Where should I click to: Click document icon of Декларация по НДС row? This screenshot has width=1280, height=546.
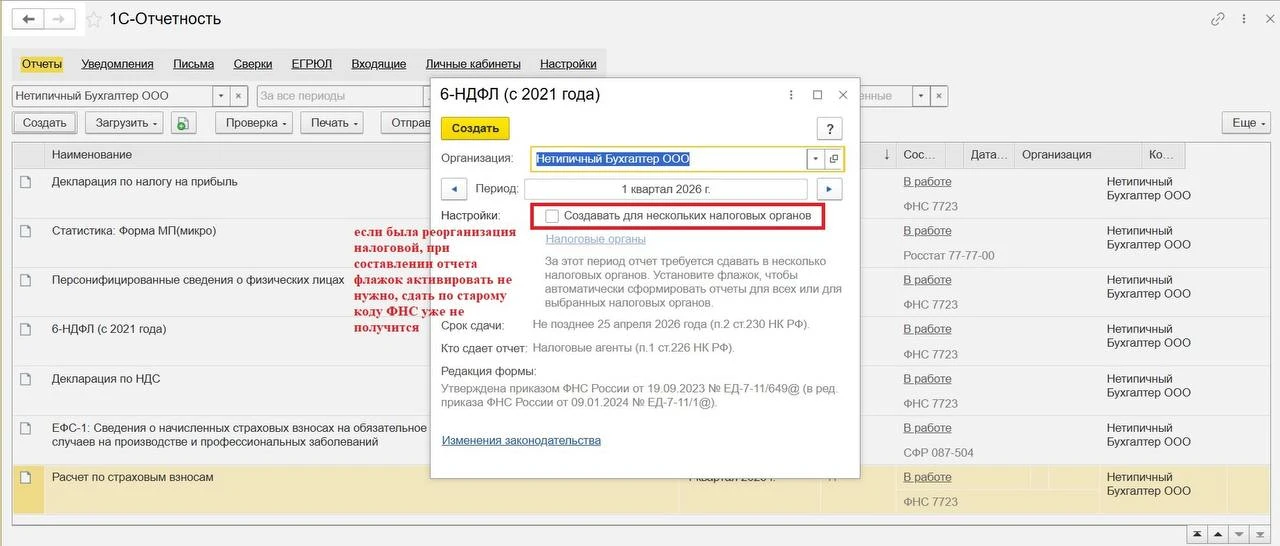click(x=25, y=380)
